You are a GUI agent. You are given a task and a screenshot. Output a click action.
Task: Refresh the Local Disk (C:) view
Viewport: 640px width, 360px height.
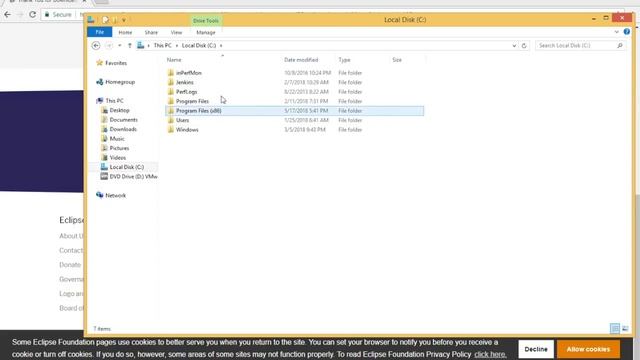(524, 46)
